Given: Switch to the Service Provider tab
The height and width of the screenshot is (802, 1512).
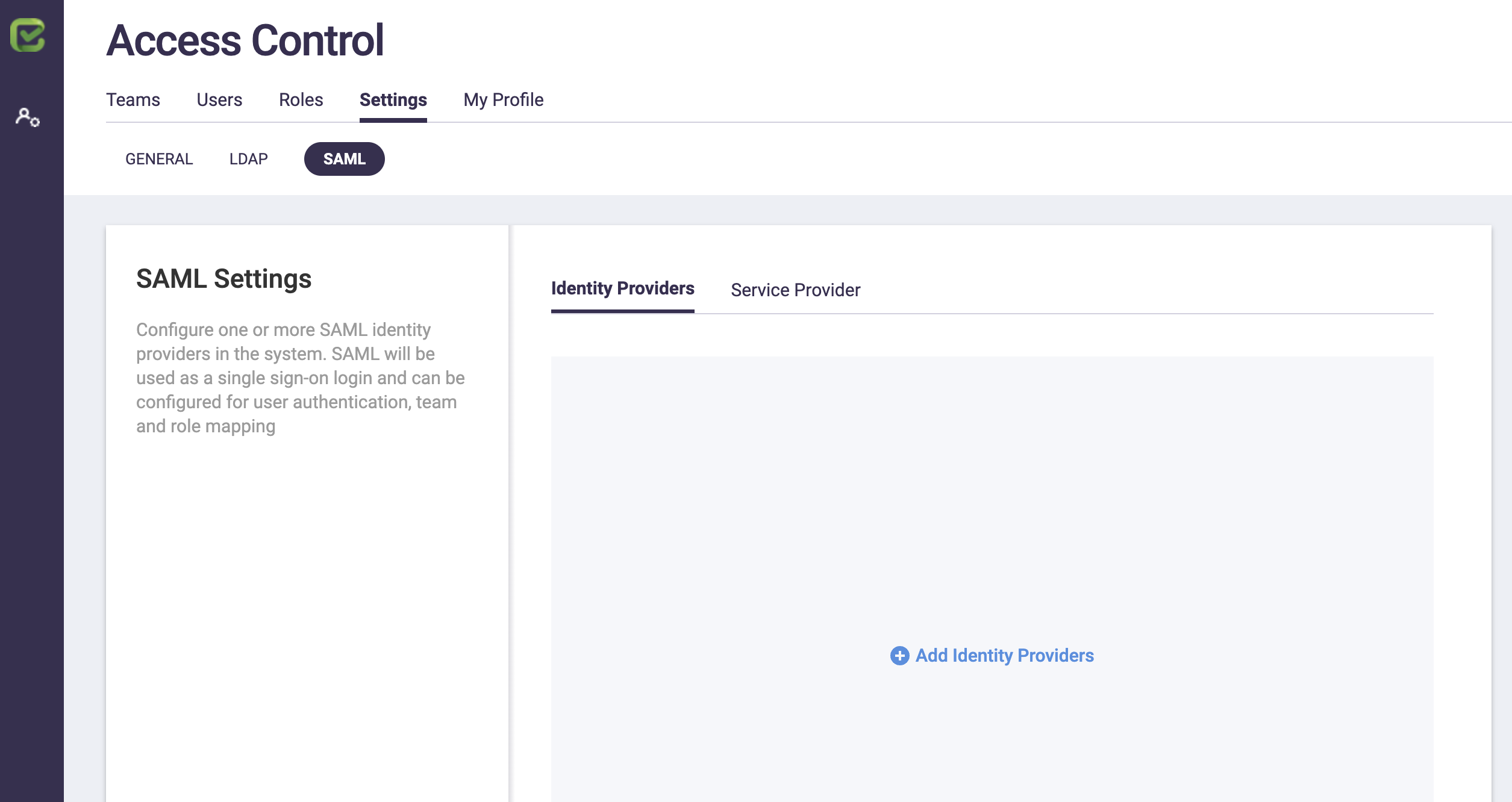Looking at the screenshot, I should coord(795,290).
